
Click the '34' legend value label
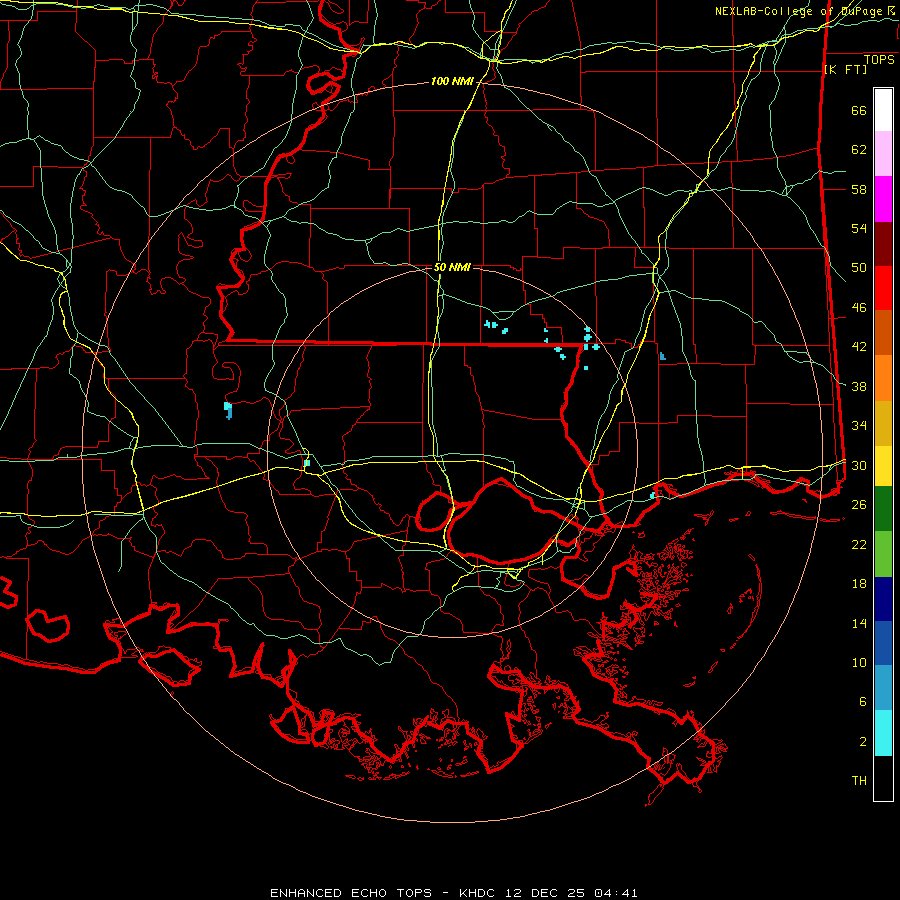pyautogui.click(x=859, y=425)
